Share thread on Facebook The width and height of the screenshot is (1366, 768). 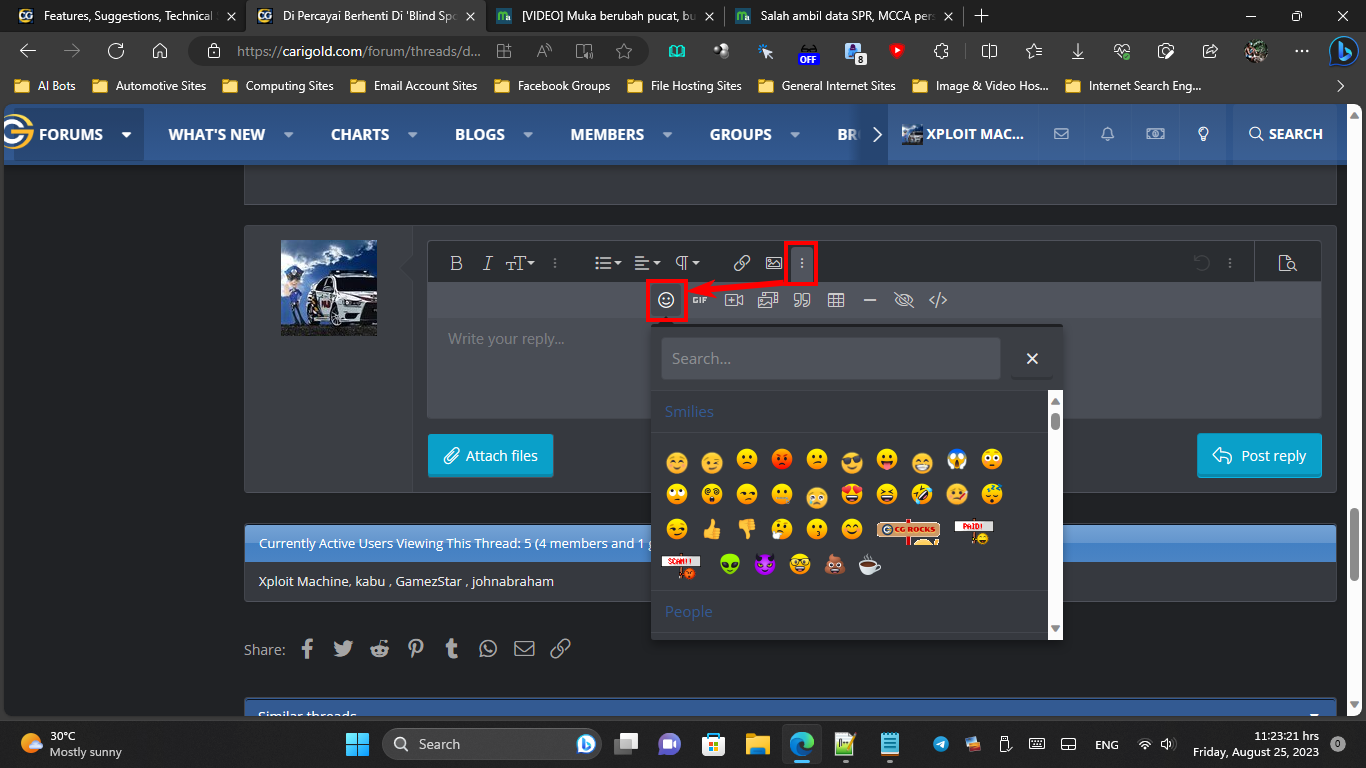[x=307, y=648]
